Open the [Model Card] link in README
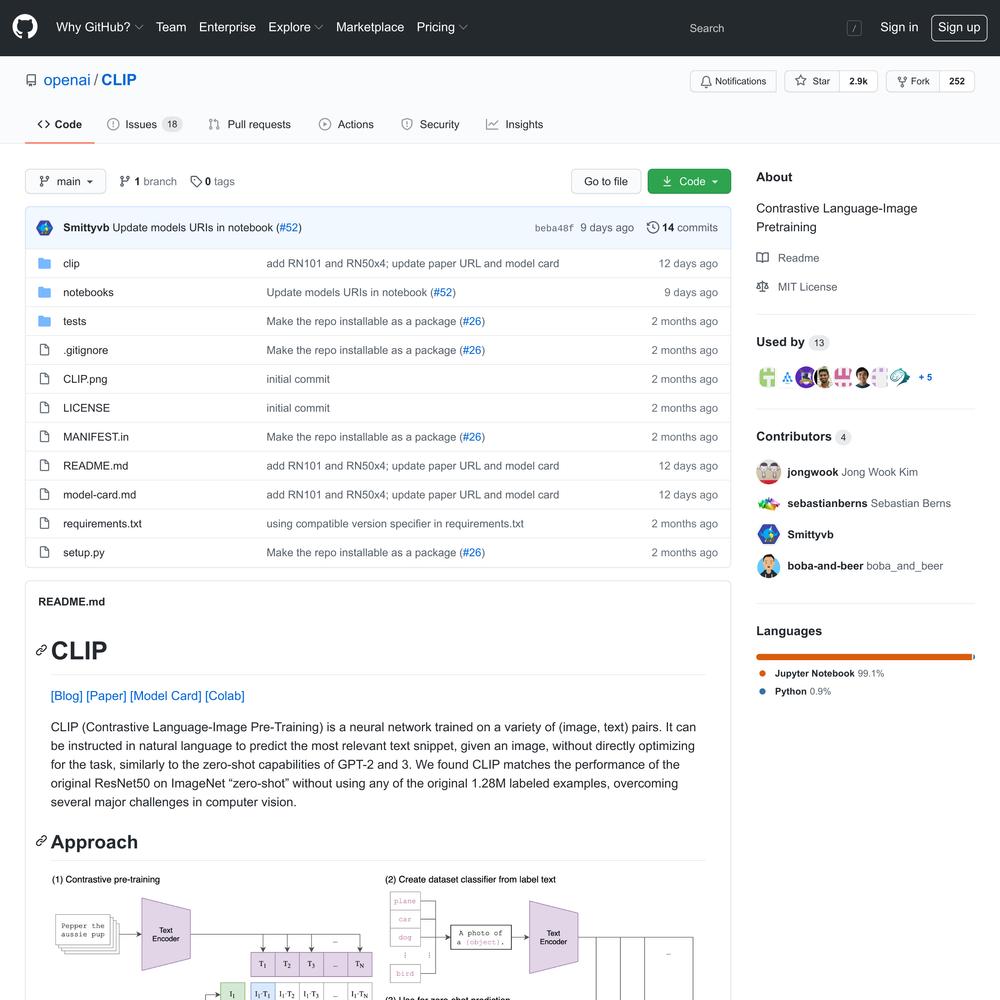The width and height of the screenshot is (1000, 1000). tap(166, 696)
